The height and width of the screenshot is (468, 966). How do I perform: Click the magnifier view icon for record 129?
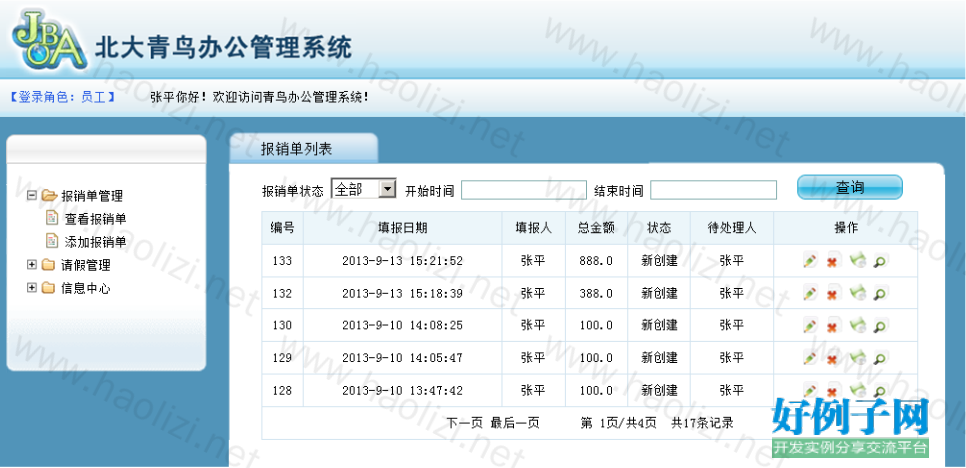pyautogui.click(x=880, y=358)
